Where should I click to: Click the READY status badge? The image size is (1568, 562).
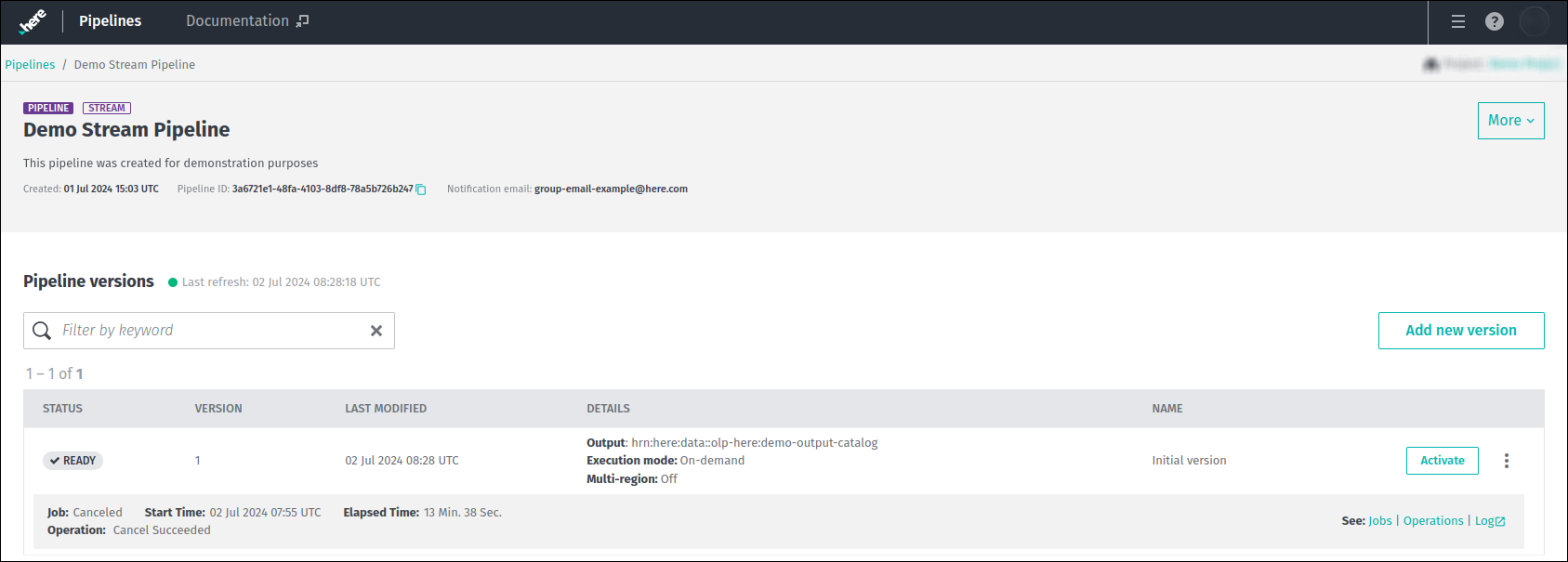(72, 461)
